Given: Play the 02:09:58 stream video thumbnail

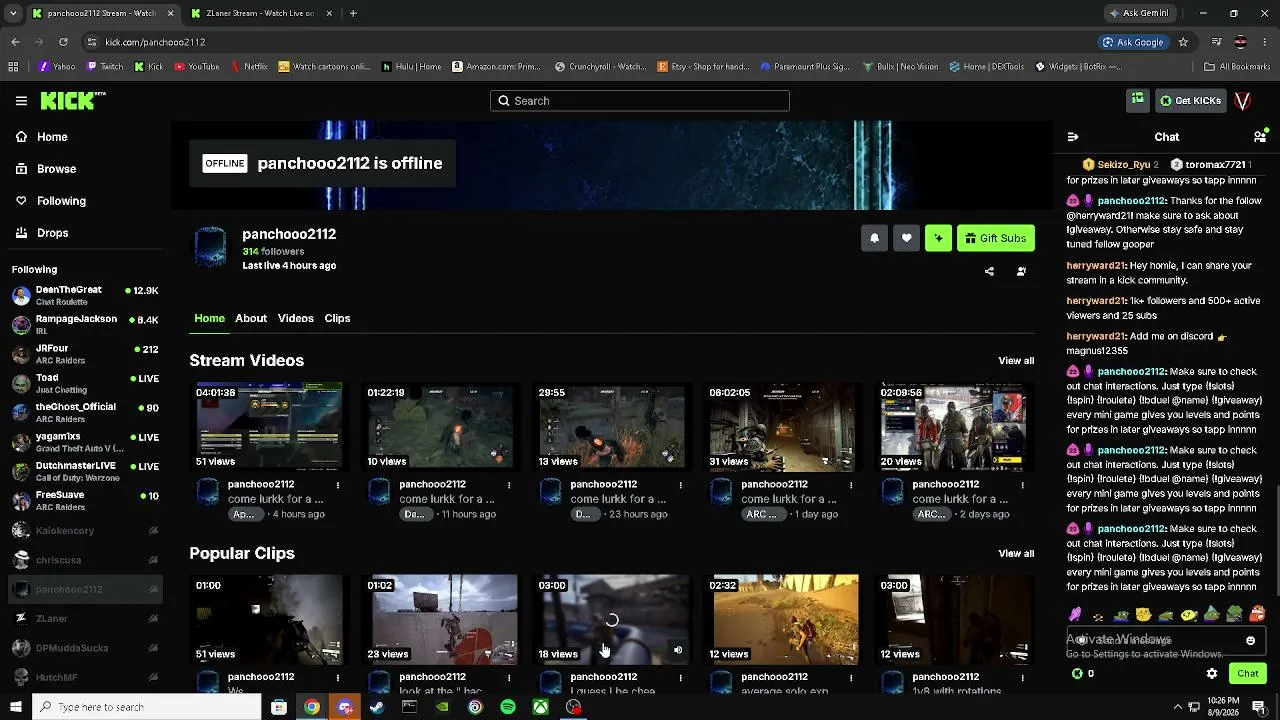Looking at the screenshot, I should coord(953,426).
